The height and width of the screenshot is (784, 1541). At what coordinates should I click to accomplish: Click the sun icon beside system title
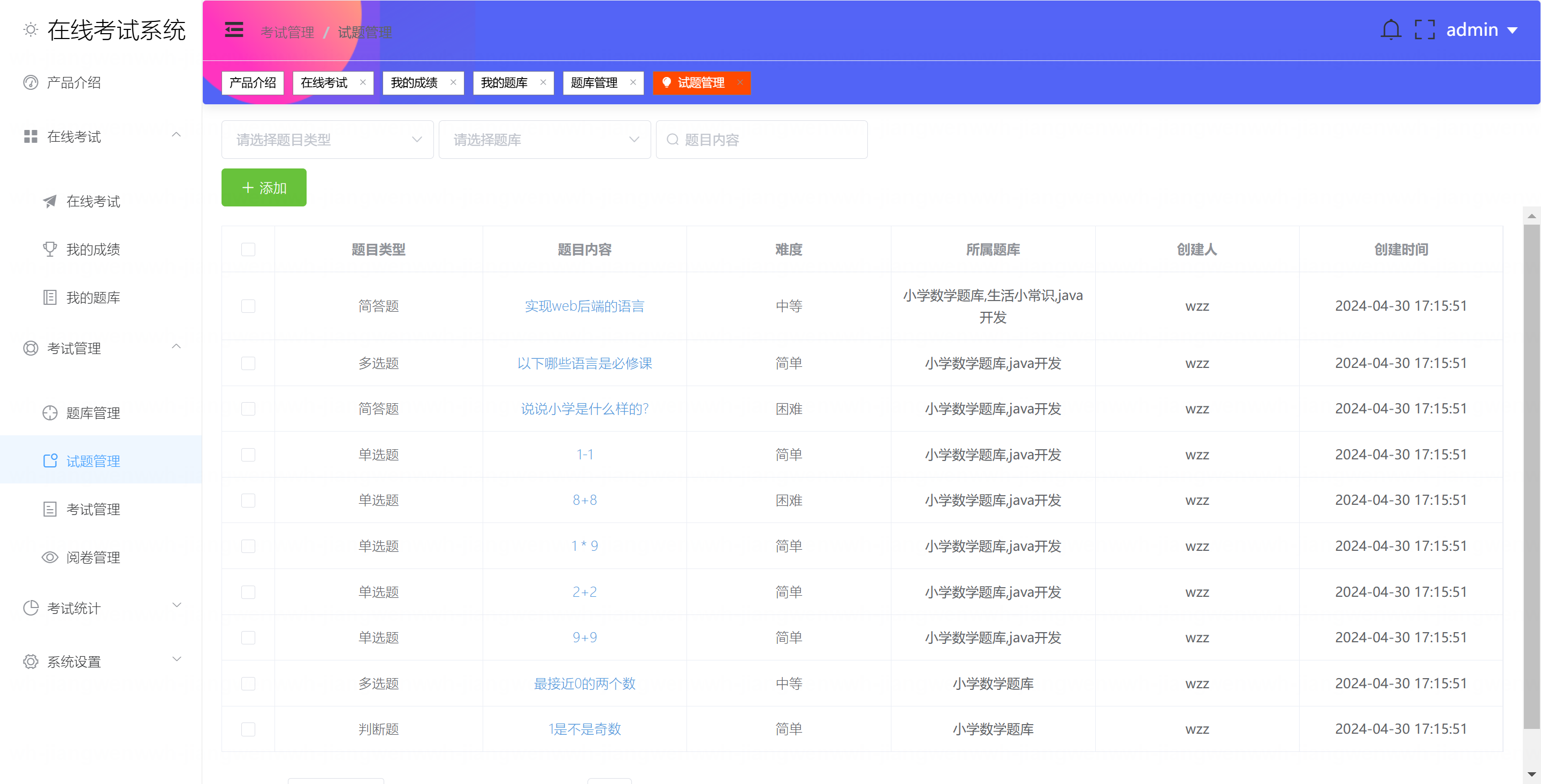tap(30, 30)
